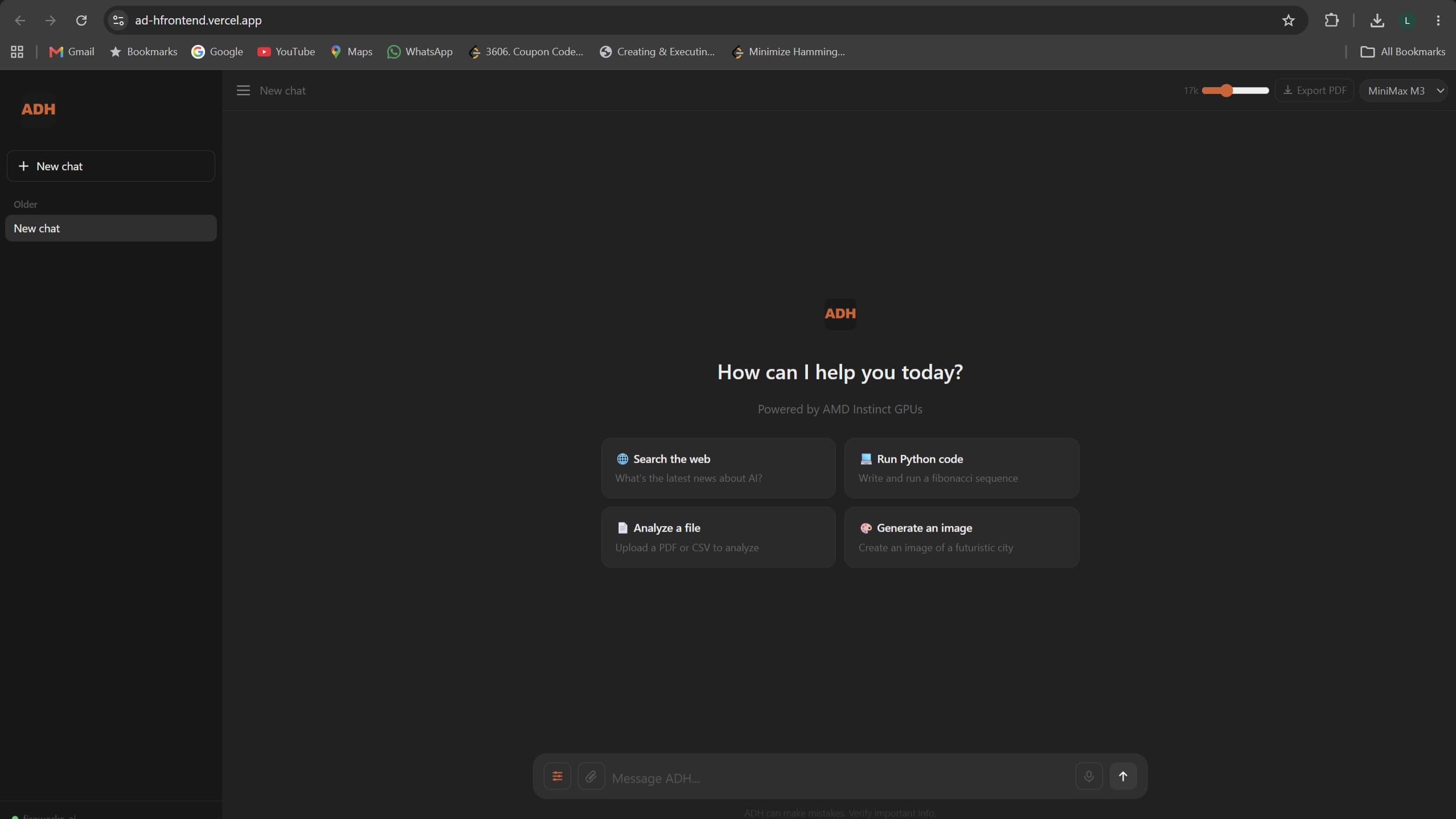The width and height of the screenshot is (1456, 819).
Task: Open the site information icon in the address bar
Action: [118, 21]
